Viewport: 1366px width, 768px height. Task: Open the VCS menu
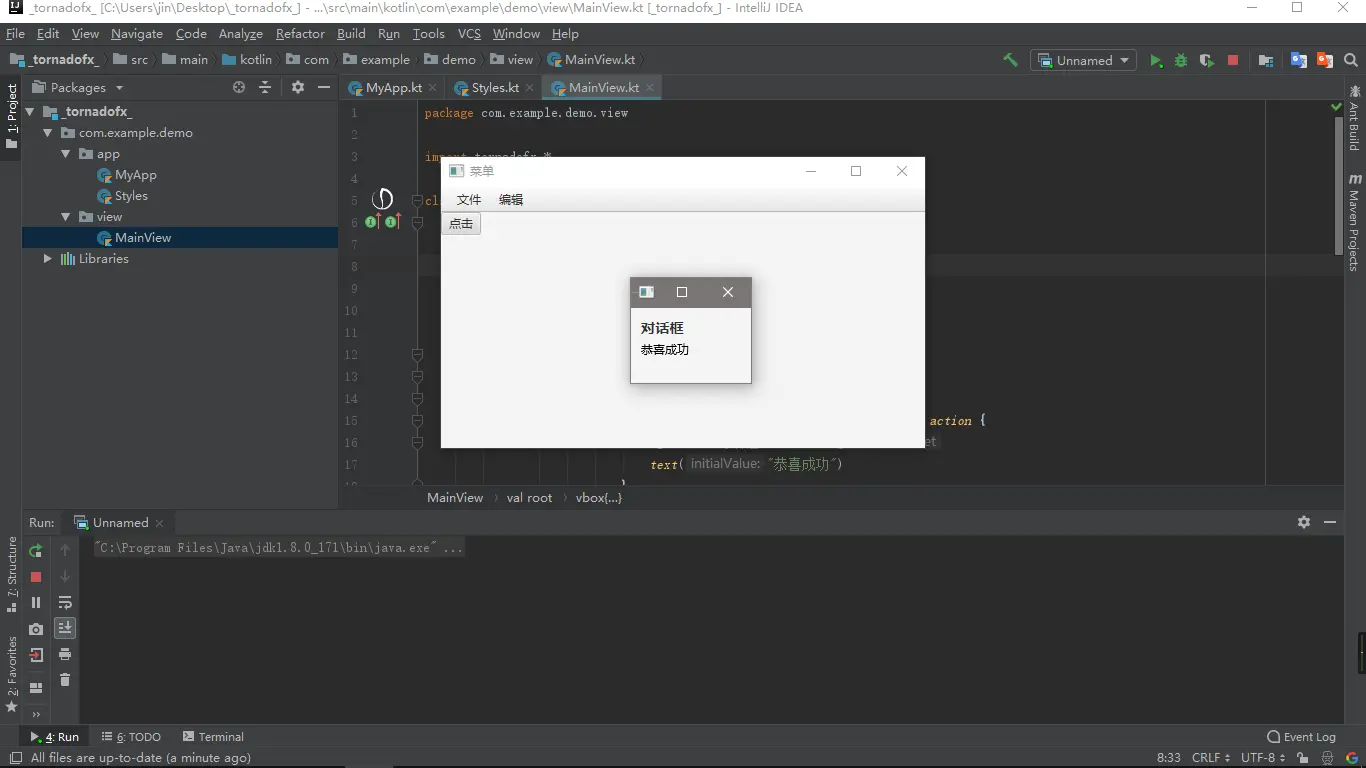469,33
